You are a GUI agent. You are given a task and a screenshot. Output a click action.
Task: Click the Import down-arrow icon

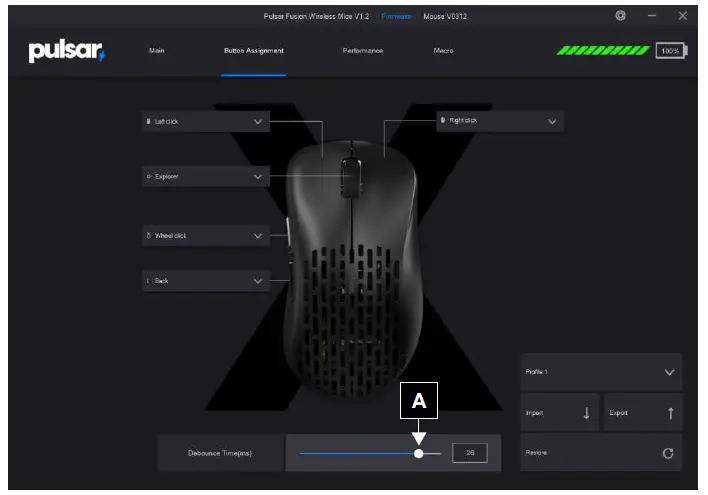pos(586,413)
